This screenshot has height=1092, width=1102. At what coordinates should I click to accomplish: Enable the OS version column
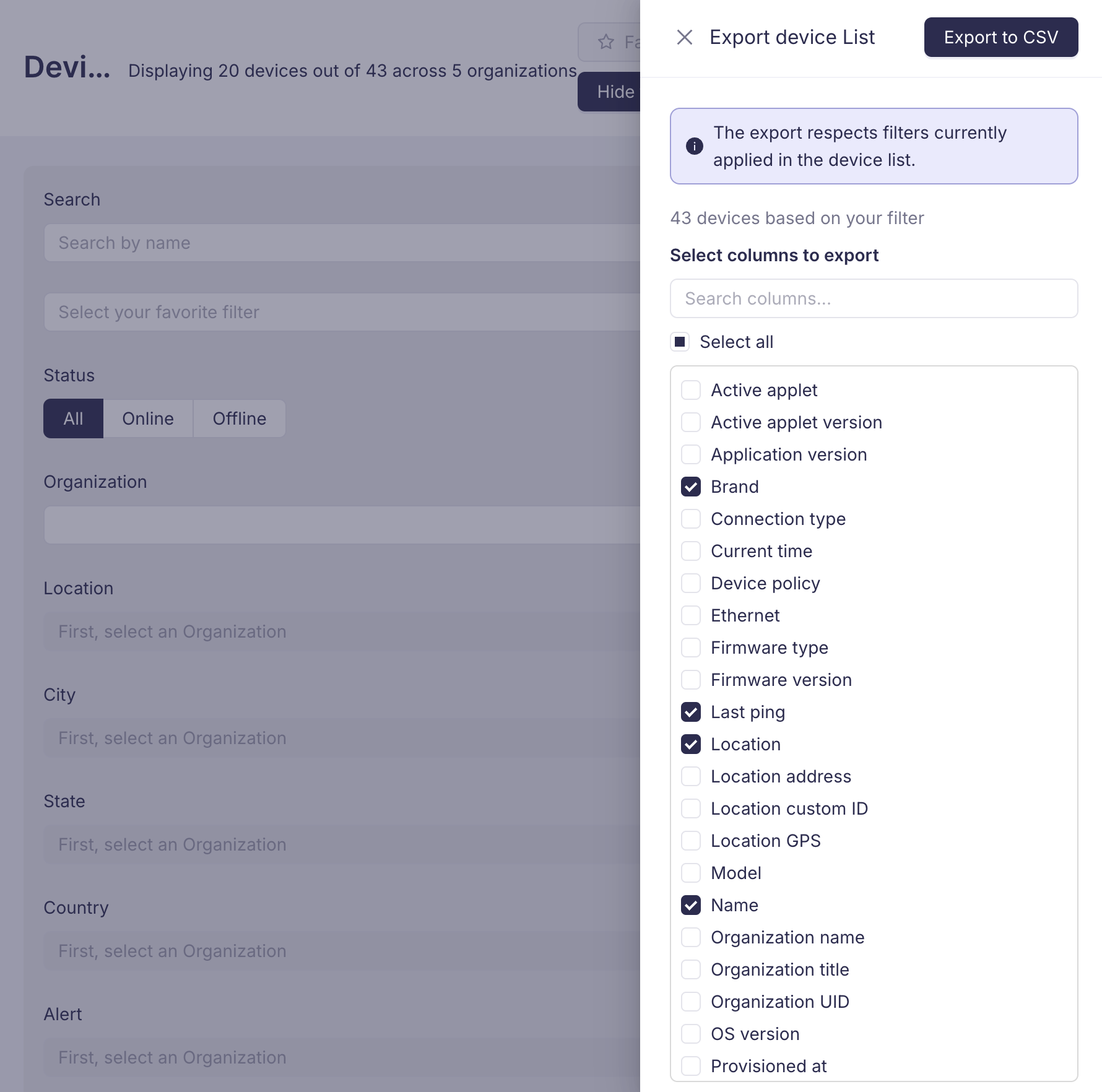coord(690,1034)
